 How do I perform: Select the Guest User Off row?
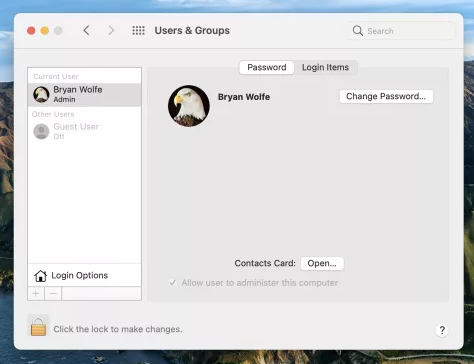click(84, 131)
